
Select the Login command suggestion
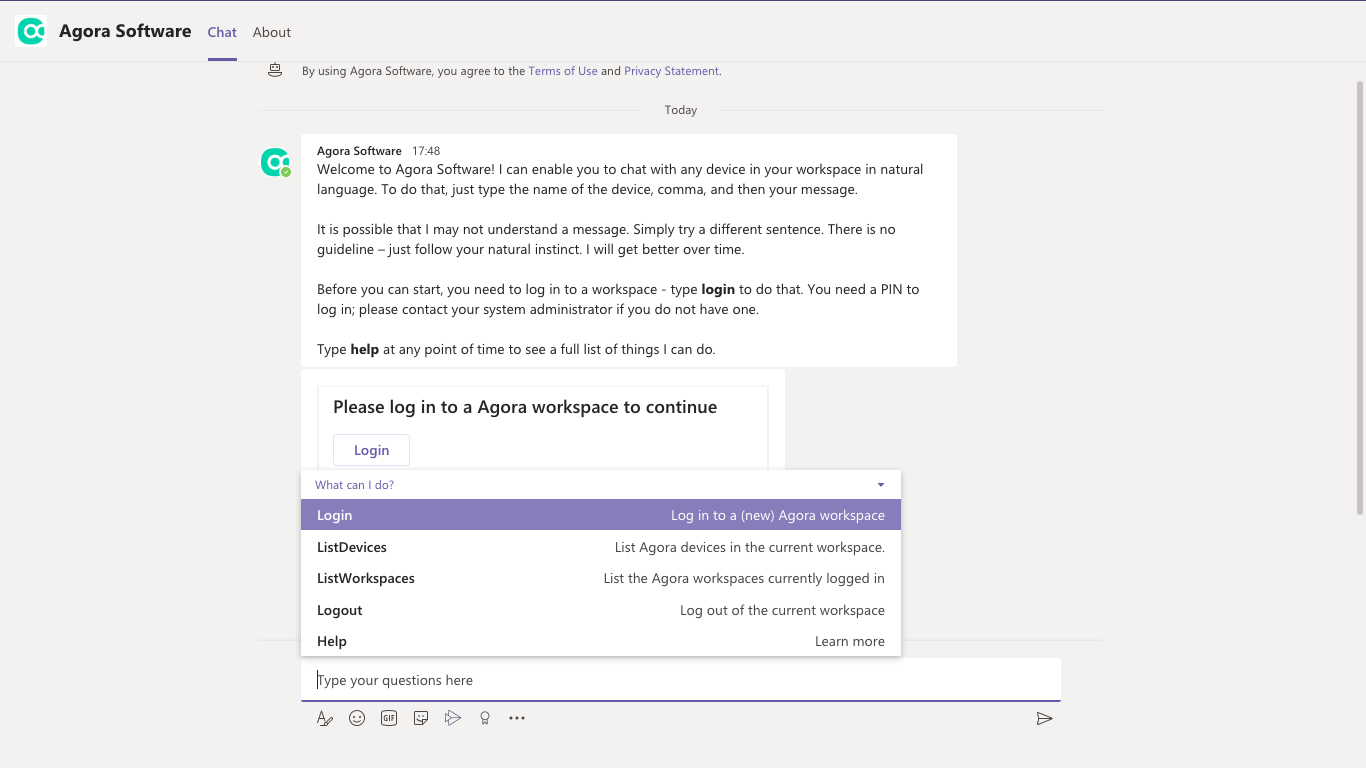coord(601,515)
